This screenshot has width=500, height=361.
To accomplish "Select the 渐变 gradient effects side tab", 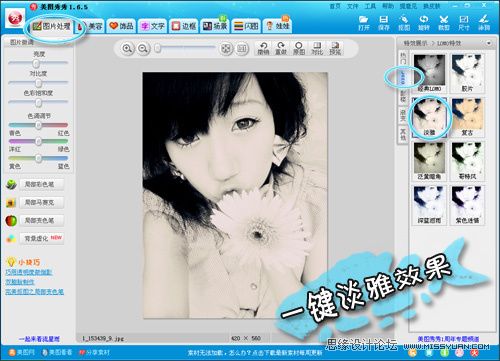I will click(x=403, y=116).
